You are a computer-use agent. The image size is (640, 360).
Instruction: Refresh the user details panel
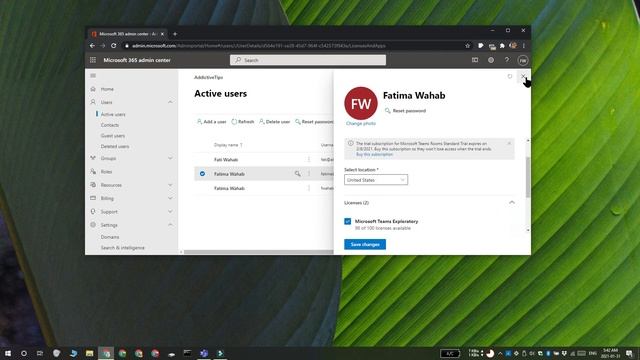(x=510, y=76)
